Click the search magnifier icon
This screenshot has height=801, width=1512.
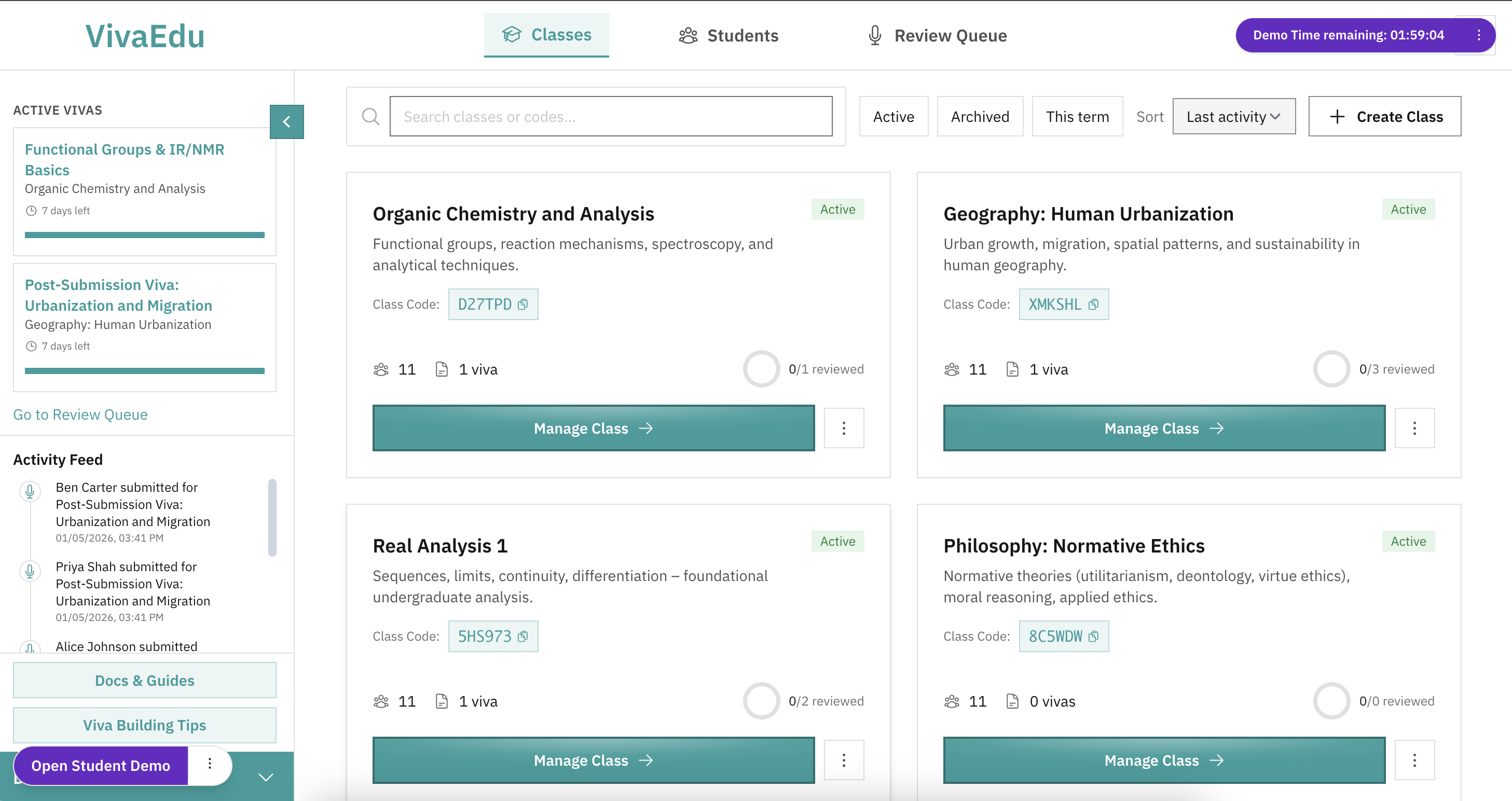click(370, 116)
